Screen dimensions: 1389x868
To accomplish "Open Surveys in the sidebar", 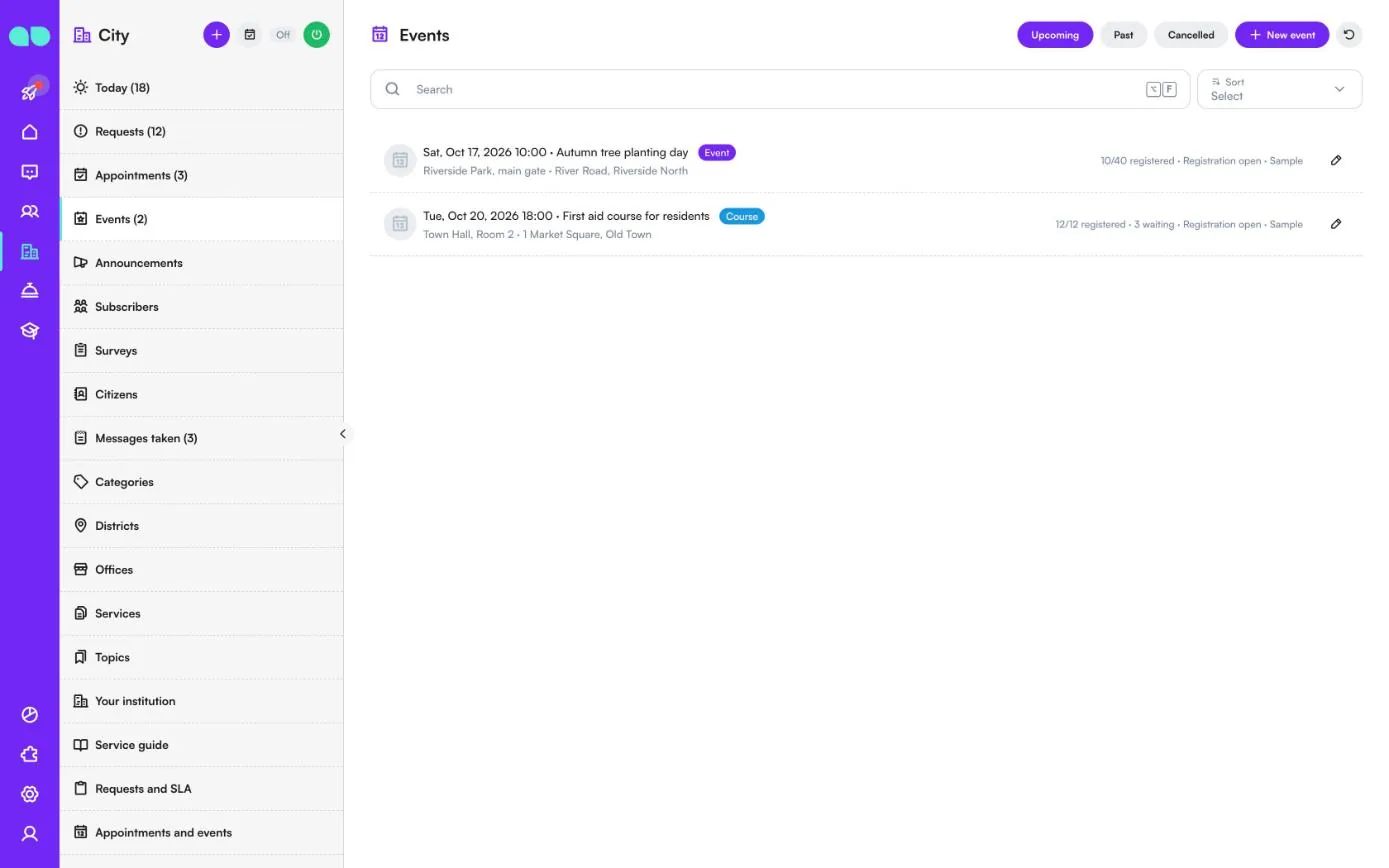I will 201,351.
